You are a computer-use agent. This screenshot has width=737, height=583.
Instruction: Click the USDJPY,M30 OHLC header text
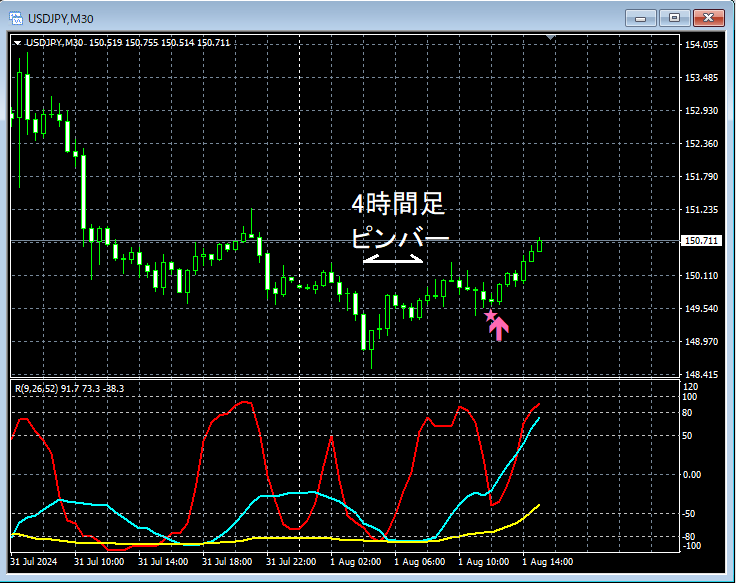click(x=128, y=43)
